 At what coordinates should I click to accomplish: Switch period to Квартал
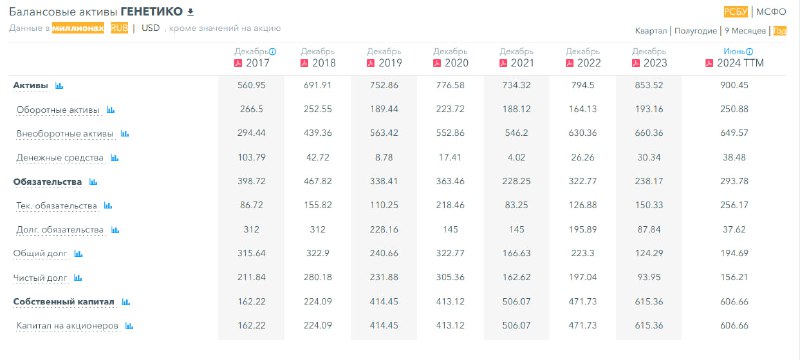tap(651, 31)
